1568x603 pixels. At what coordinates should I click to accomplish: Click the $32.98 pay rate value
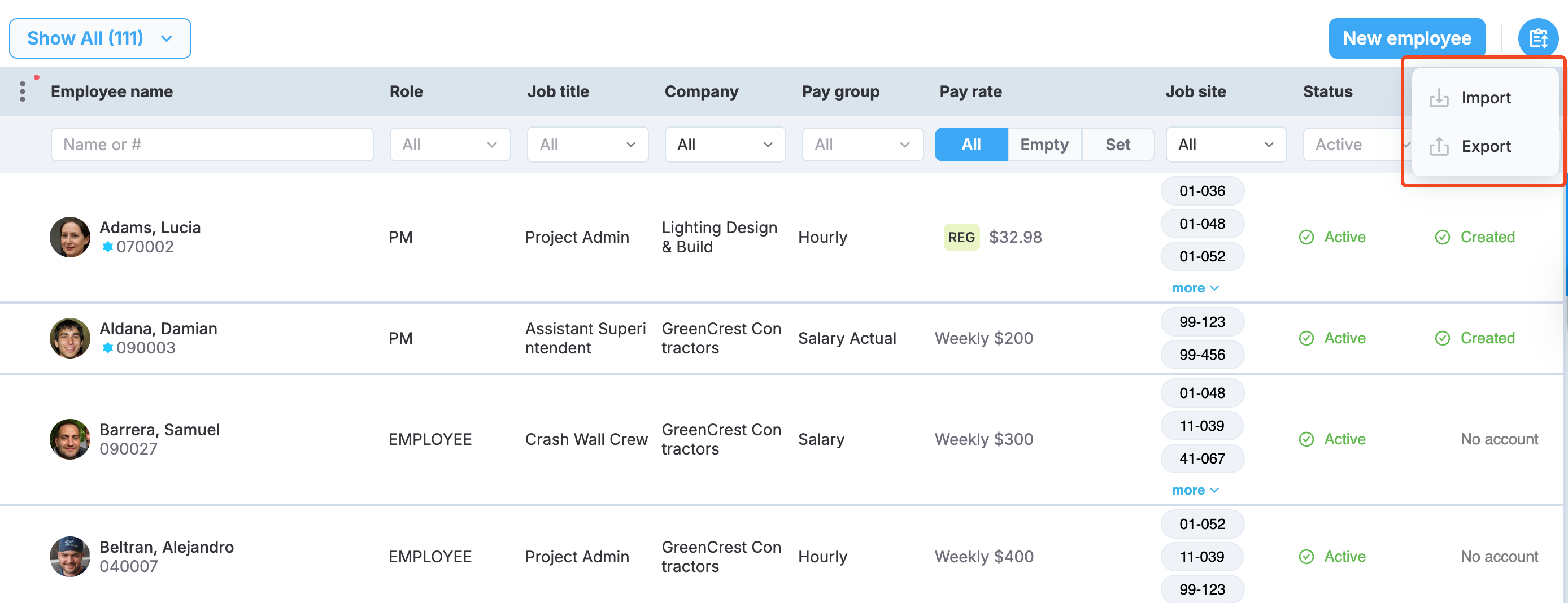click(x=1016, y=237)
